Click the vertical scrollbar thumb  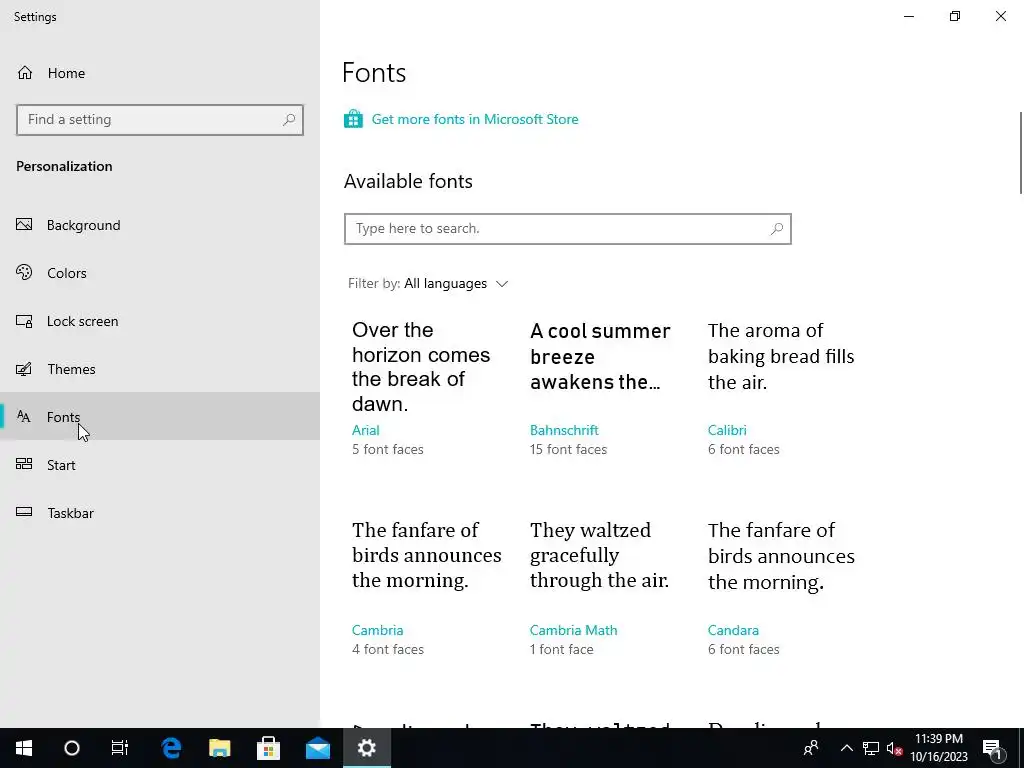(1020, 153)
